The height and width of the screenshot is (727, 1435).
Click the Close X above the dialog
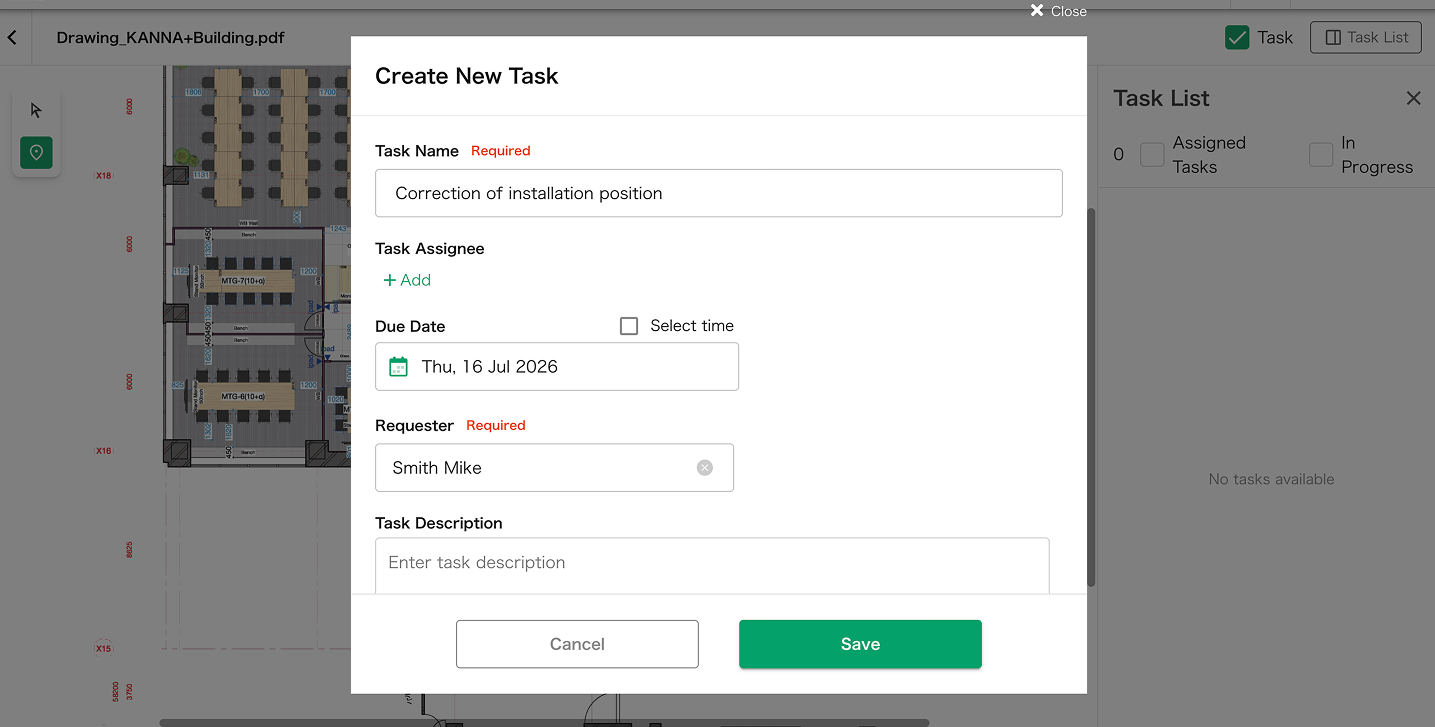tap(1059, 11)
